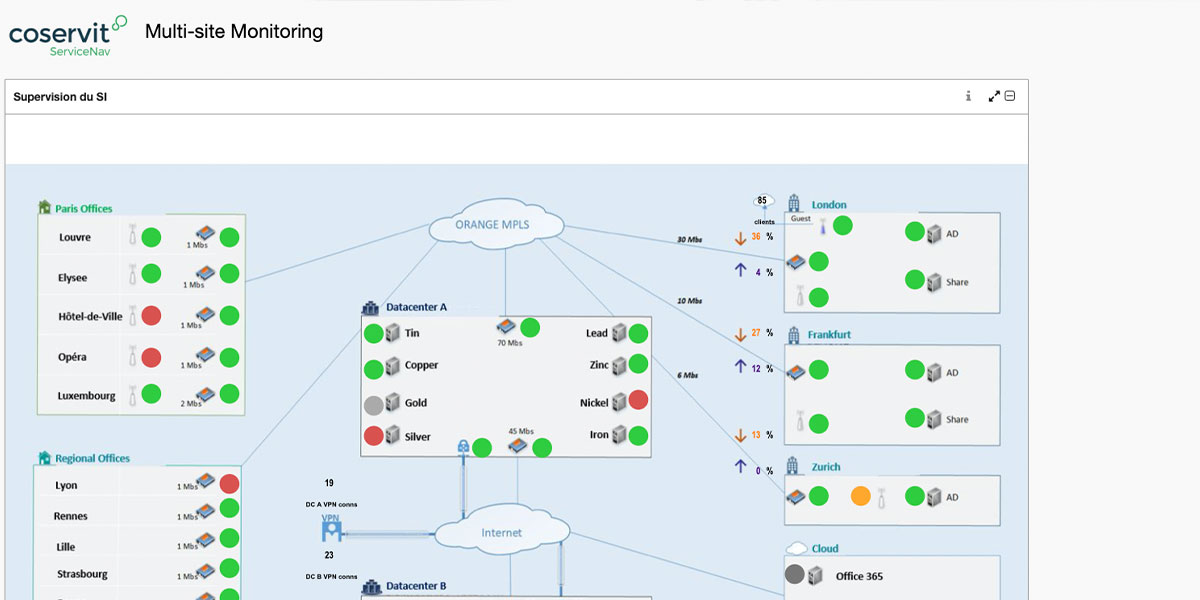
Task: Click the ORANGE MPLS cloud
Action: 493,226
